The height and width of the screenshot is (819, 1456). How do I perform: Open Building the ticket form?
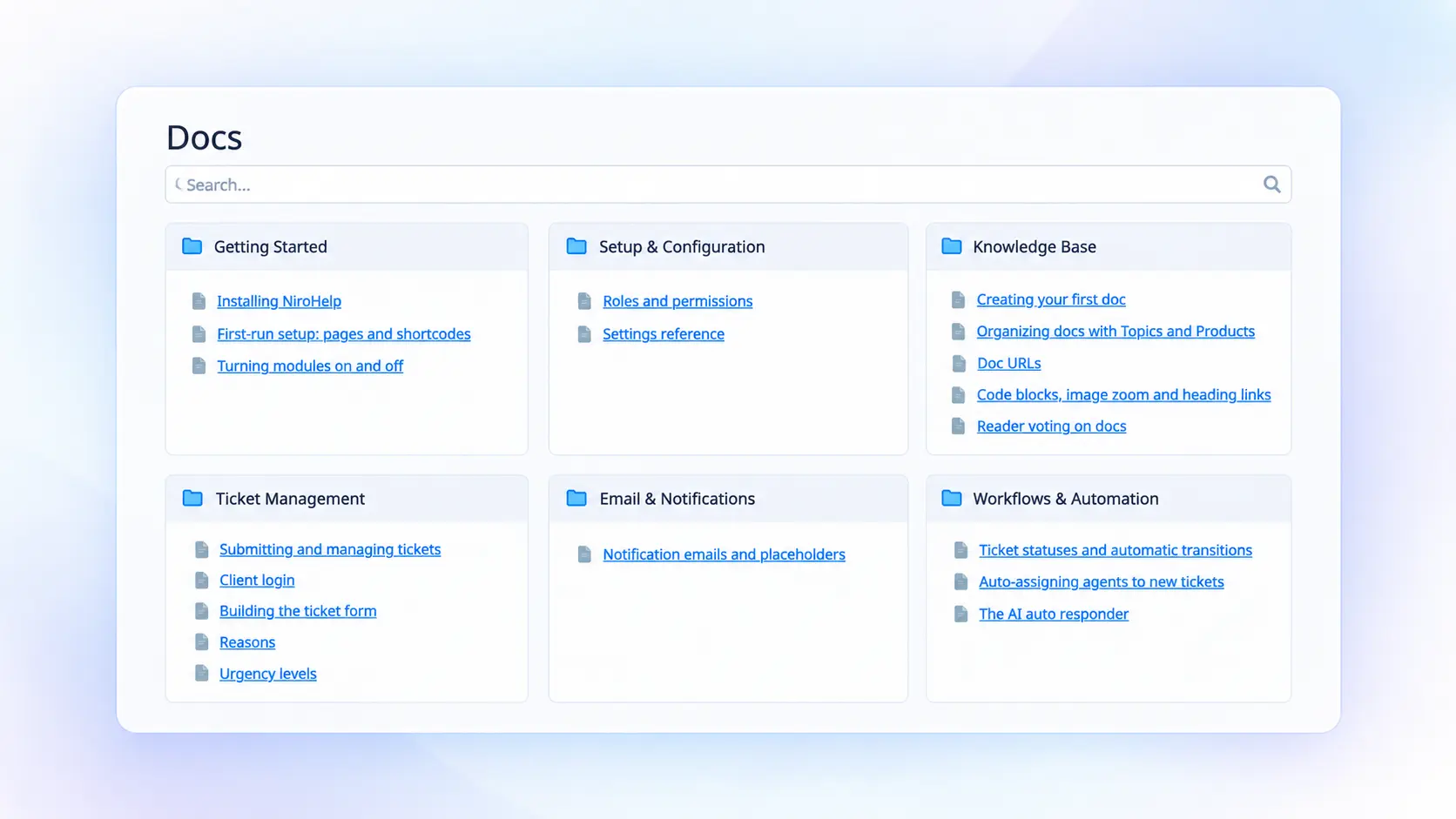pyautogui.click(x=298, y=611)
